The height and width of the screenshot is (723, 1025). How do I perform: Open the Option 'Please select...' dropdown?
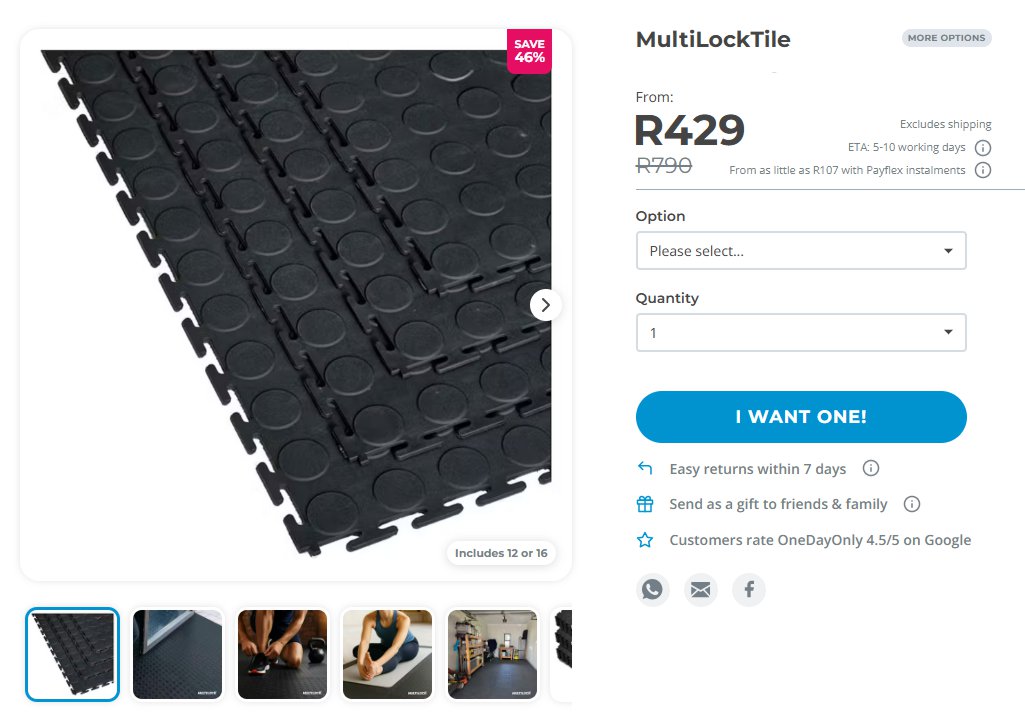tap(801, 251)
